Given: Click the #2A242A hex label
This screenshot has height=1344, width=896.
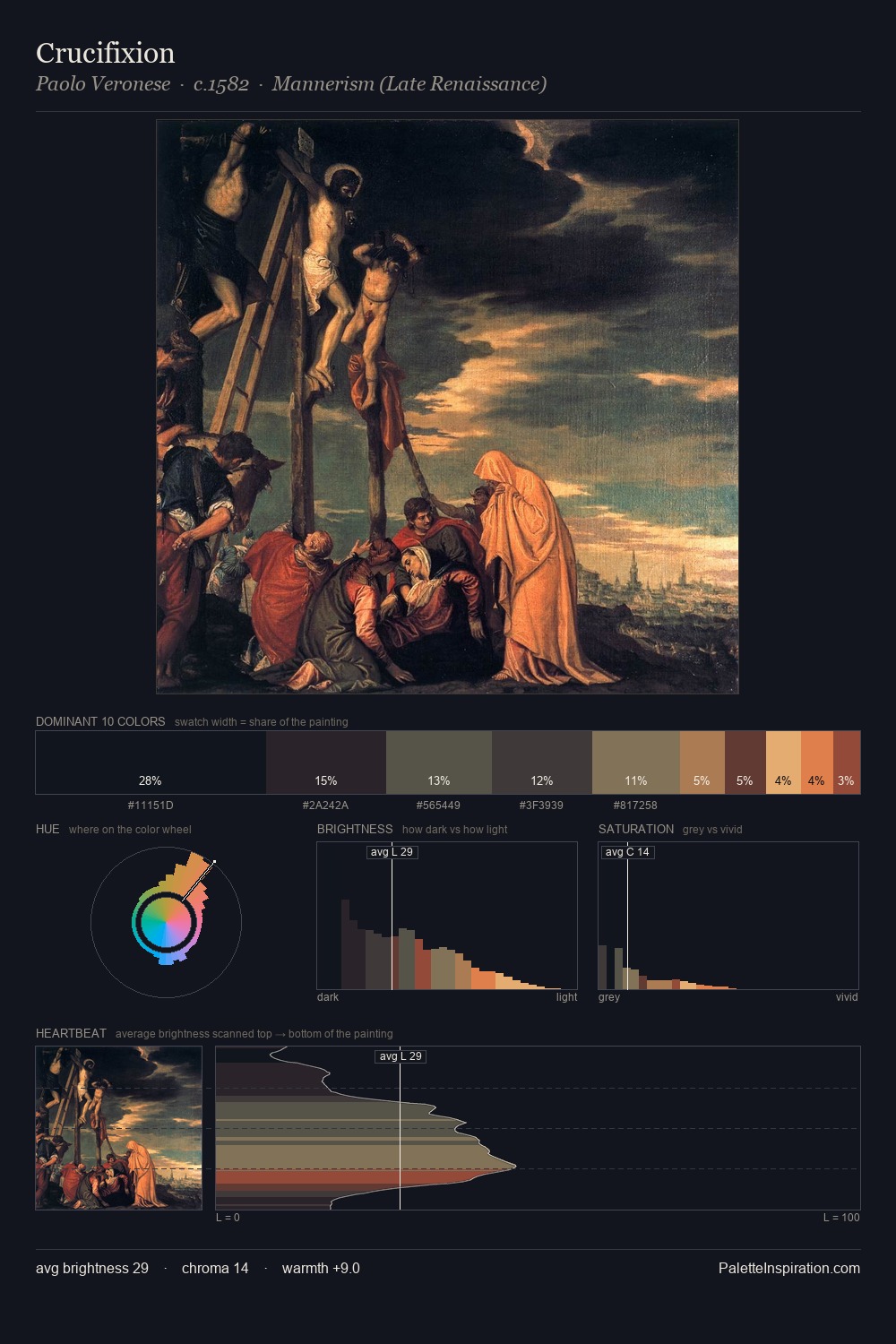Looking at the screenshot, I should pos(325,806).
